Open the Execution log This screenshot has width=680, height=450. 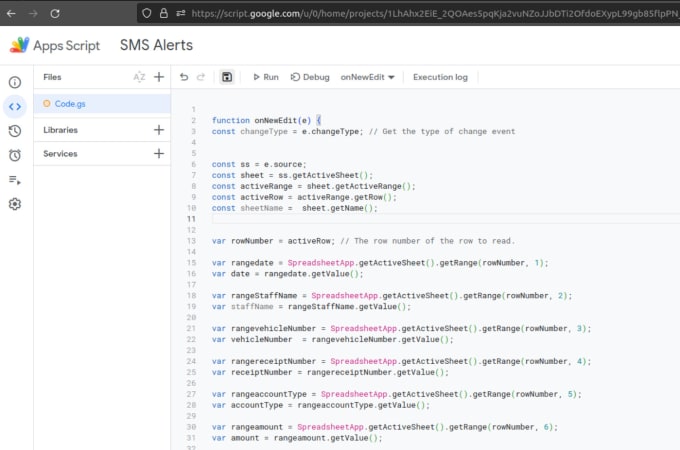(x=440, y=77)
